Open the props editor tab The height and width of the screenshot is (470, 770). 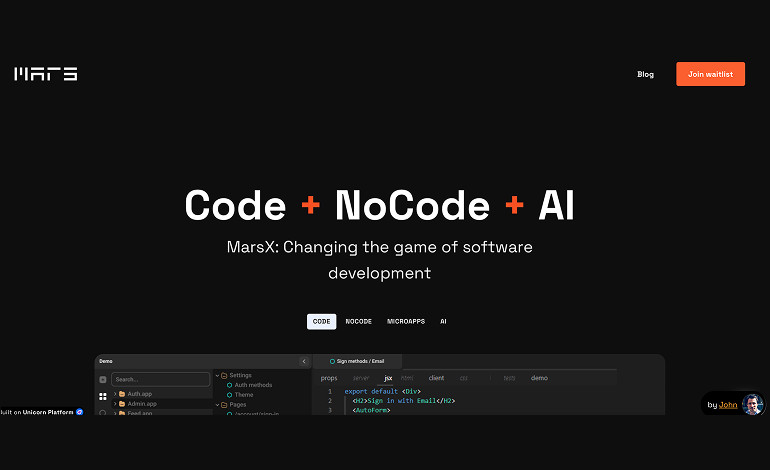coord(329,378)
